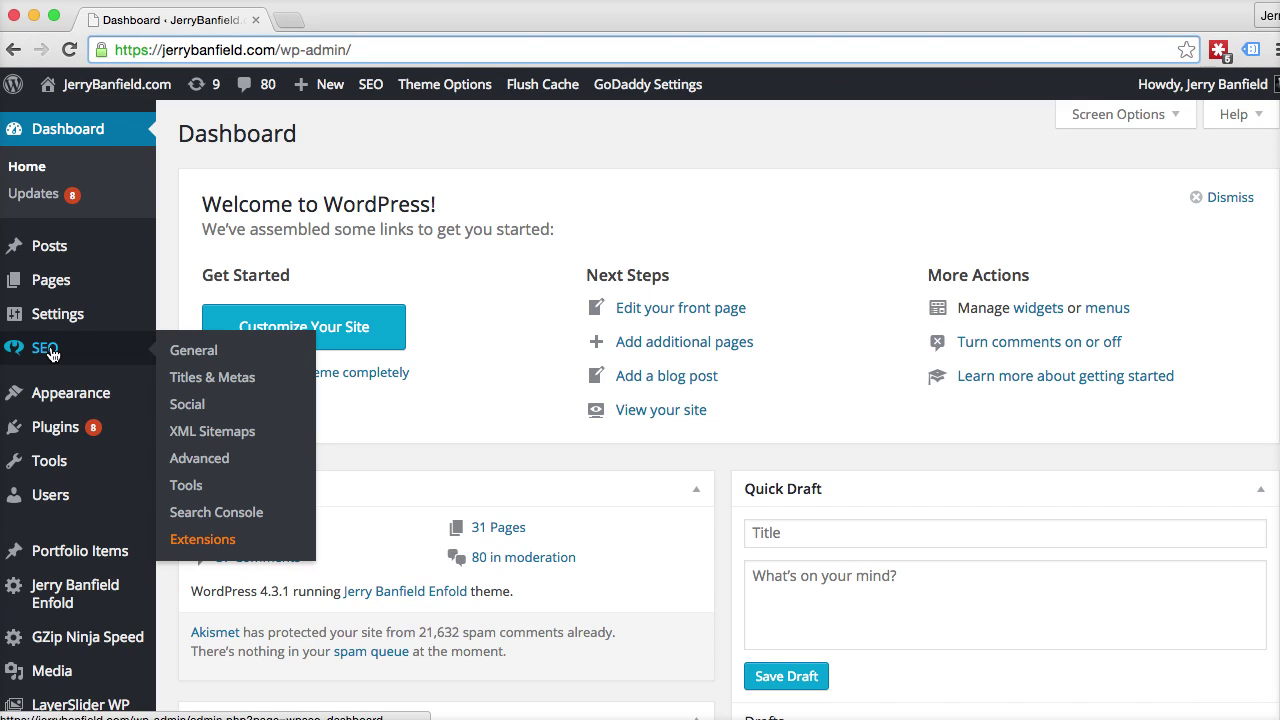Click the Customize Your Site button
This screenshot has height=720, width=1280.
click(x=304, y=327)
